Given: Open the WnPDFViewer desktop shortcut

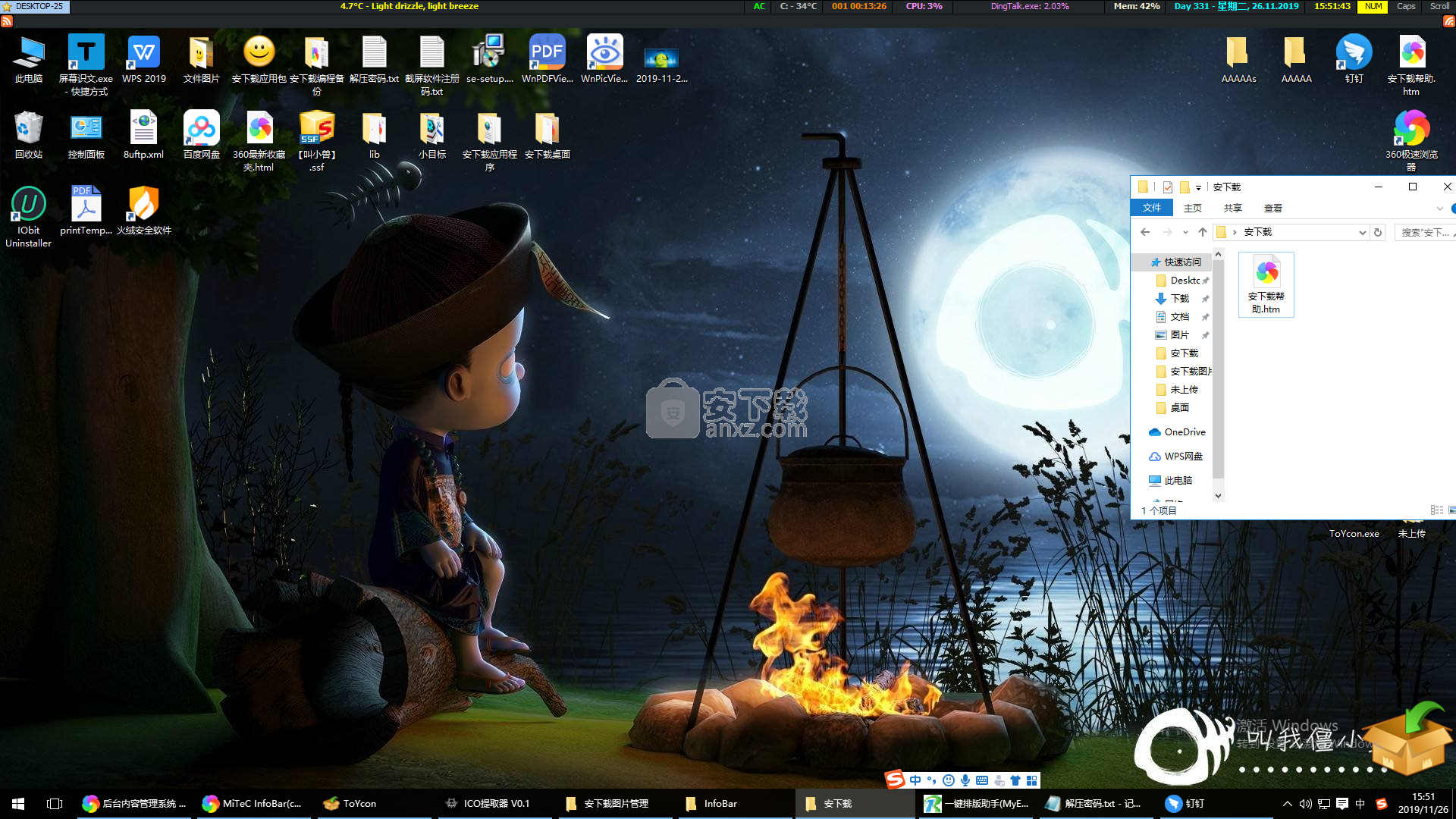Looking at the screenshot, I should 548,60.
